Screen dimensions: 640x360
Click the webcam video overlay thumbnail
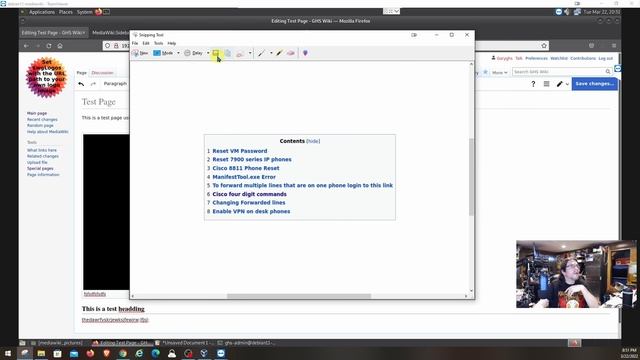[x=576, y=274]
